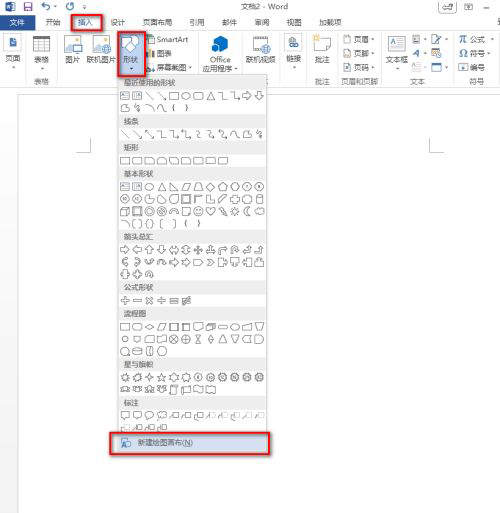
Task: Select up arrow in block arrows section
Action: point(149,249)
